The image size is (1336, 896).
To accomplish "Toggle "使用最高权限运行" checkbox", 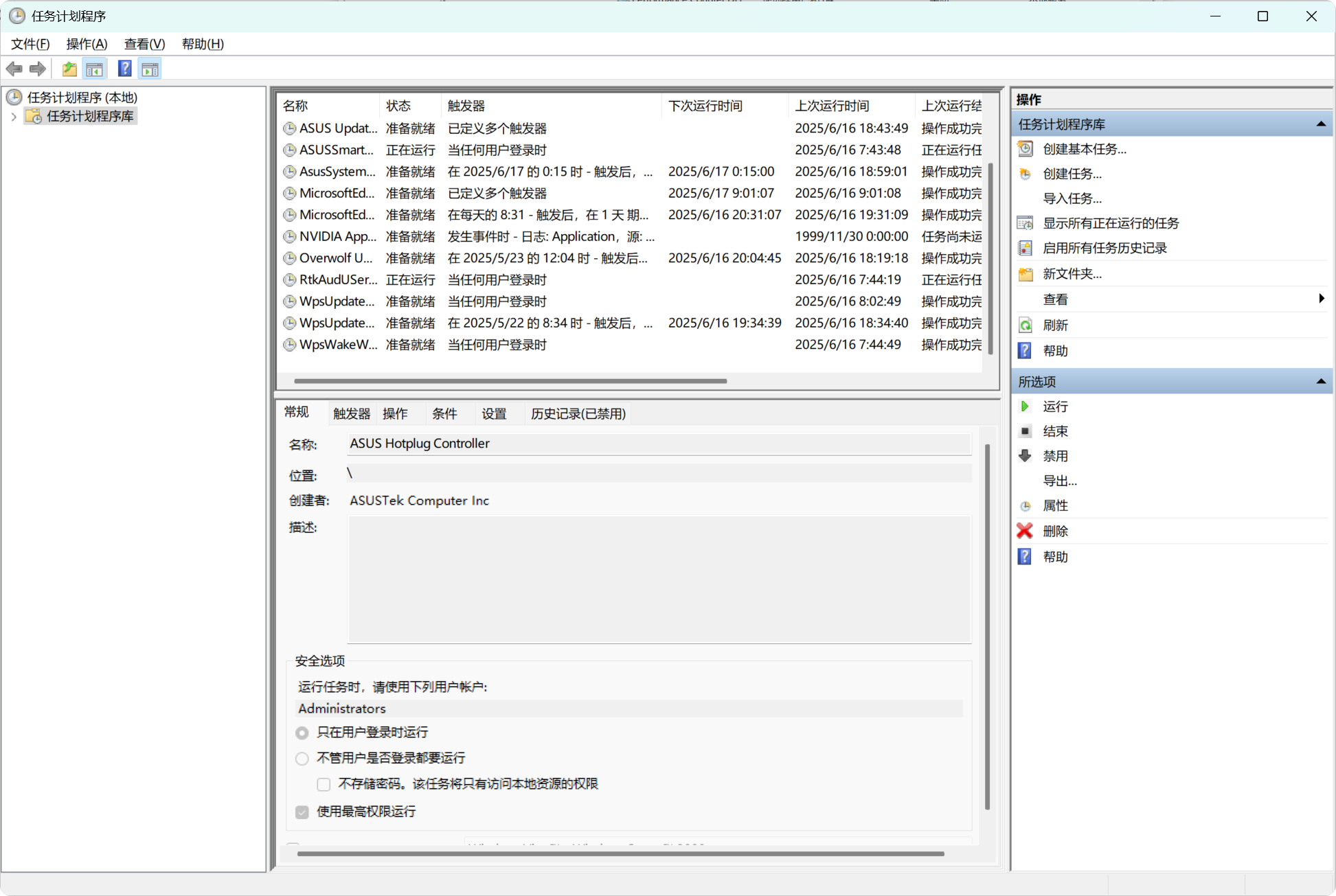I will tap(302, 812).
